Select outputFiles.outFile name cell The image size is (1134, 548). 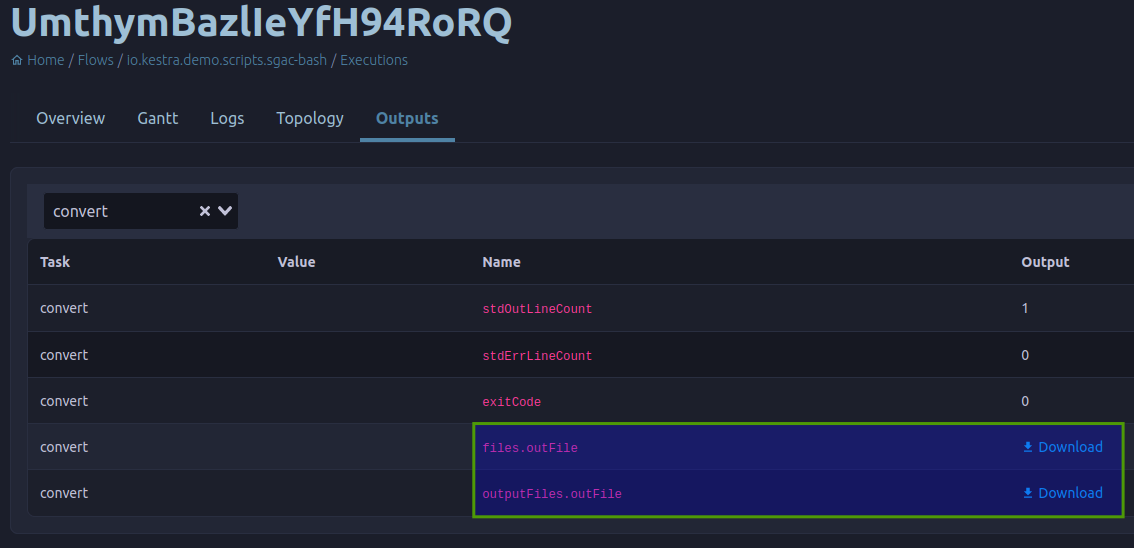pos(552,495)
